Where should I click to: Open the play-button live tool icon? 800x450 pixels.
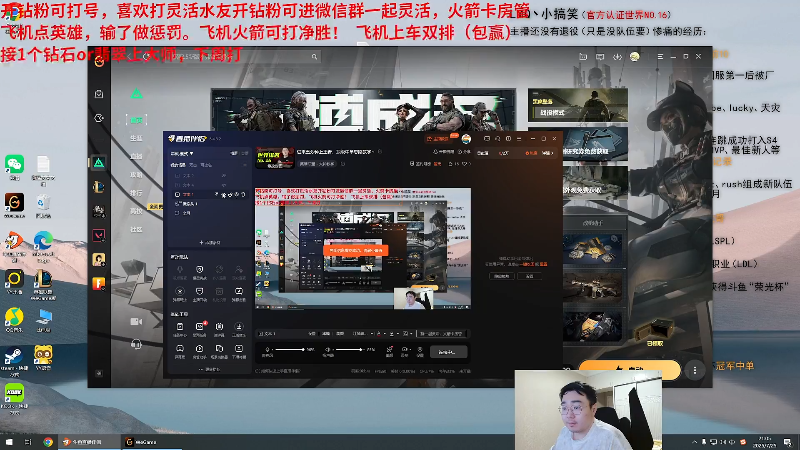coord(199,351)
